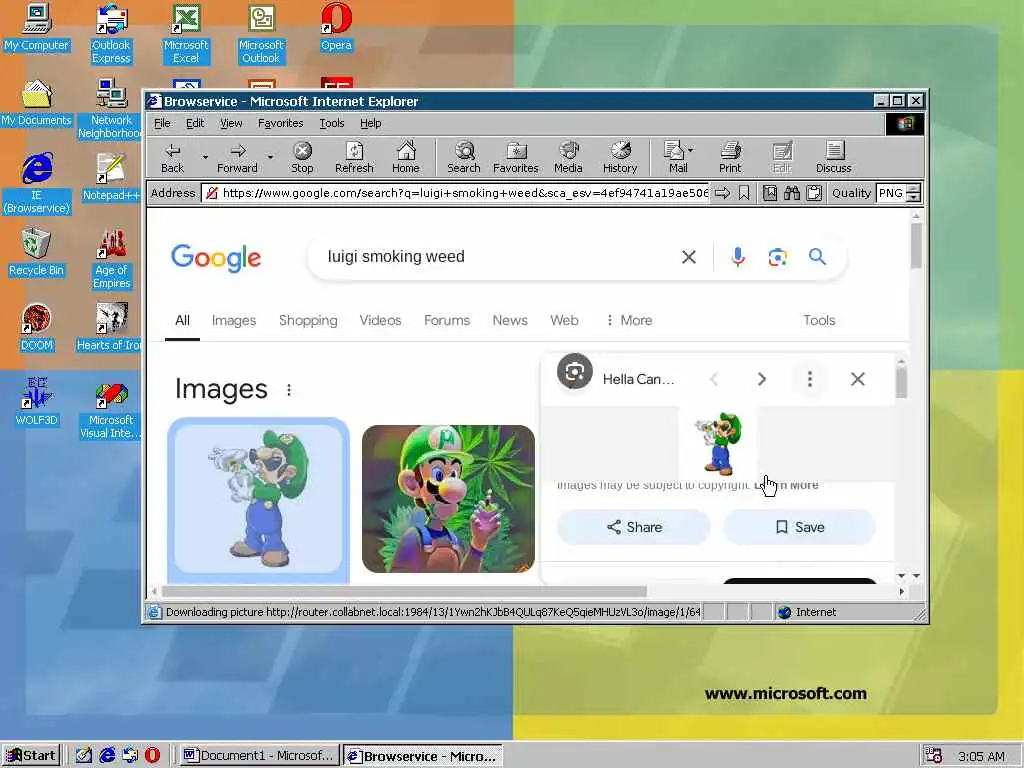Click the Google logo
Image resolution: width=1024 pixels, height=768 pixels.
216,258
